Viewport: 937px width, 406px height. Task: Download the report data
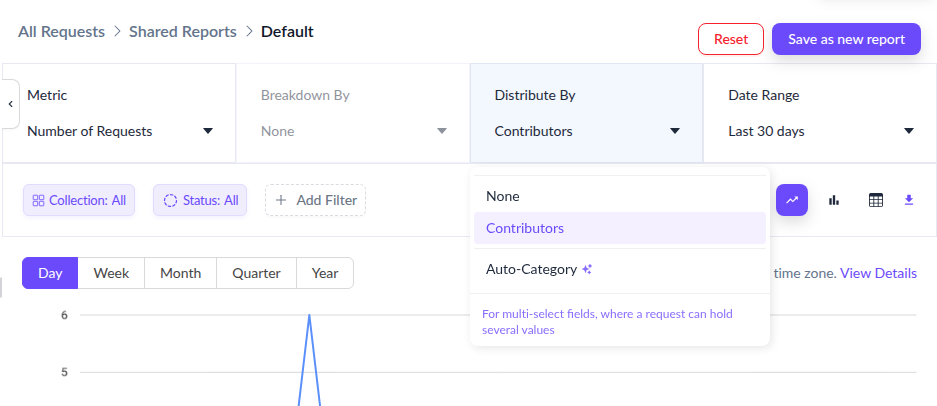tap(909, 200)
